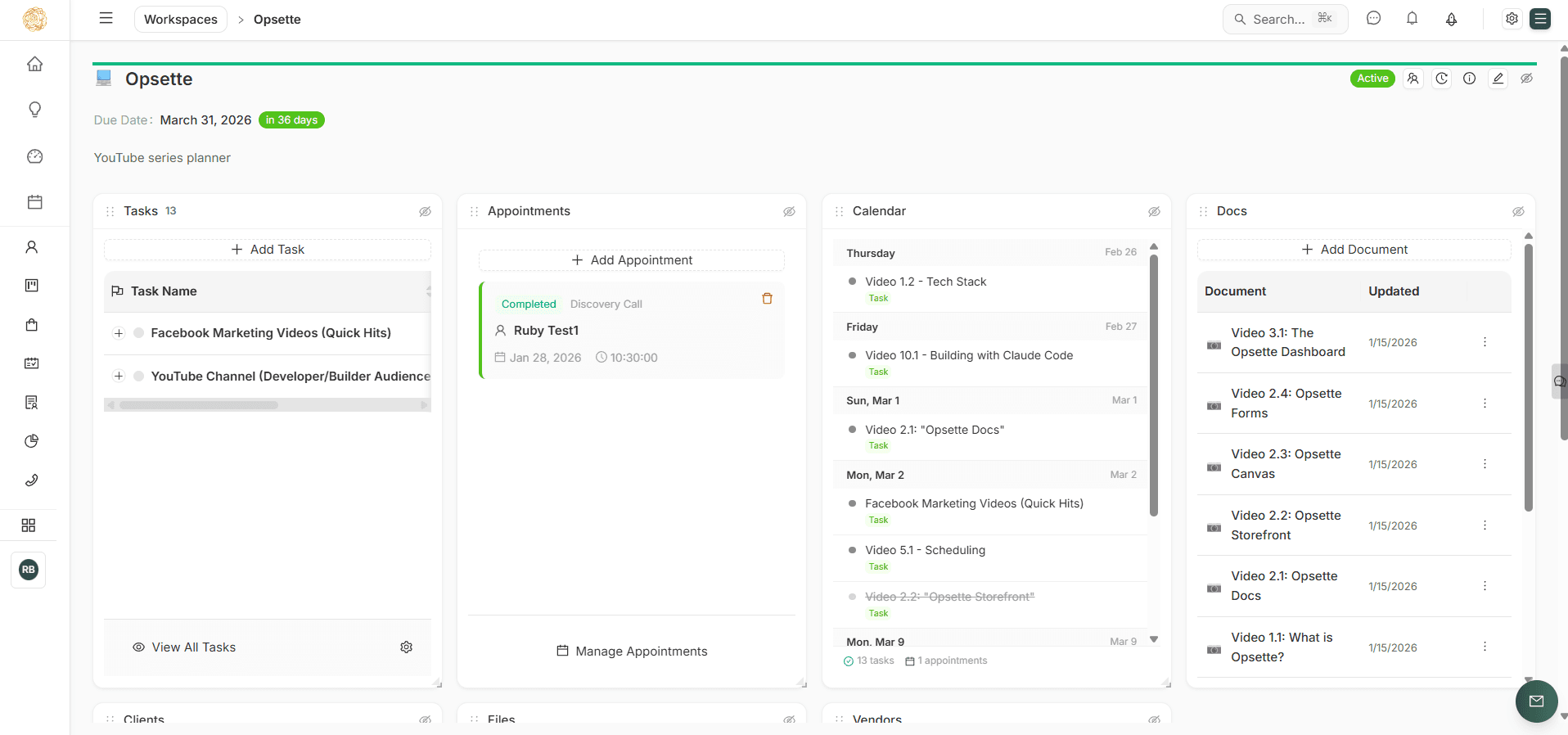Viewport: 1568px width, 735px height.
Task: Click the rocket icon in top bar
Action: point(1451,19)
